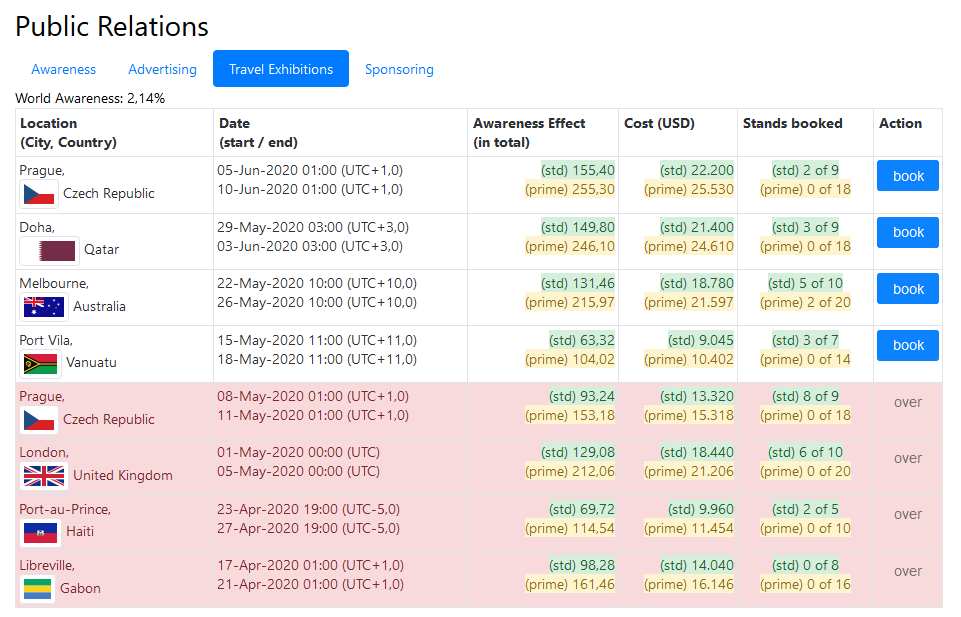Book the Port Vila, Vanuatu exhibition
The height and width of the screenshot is (617, 961).
coord(908,345)
